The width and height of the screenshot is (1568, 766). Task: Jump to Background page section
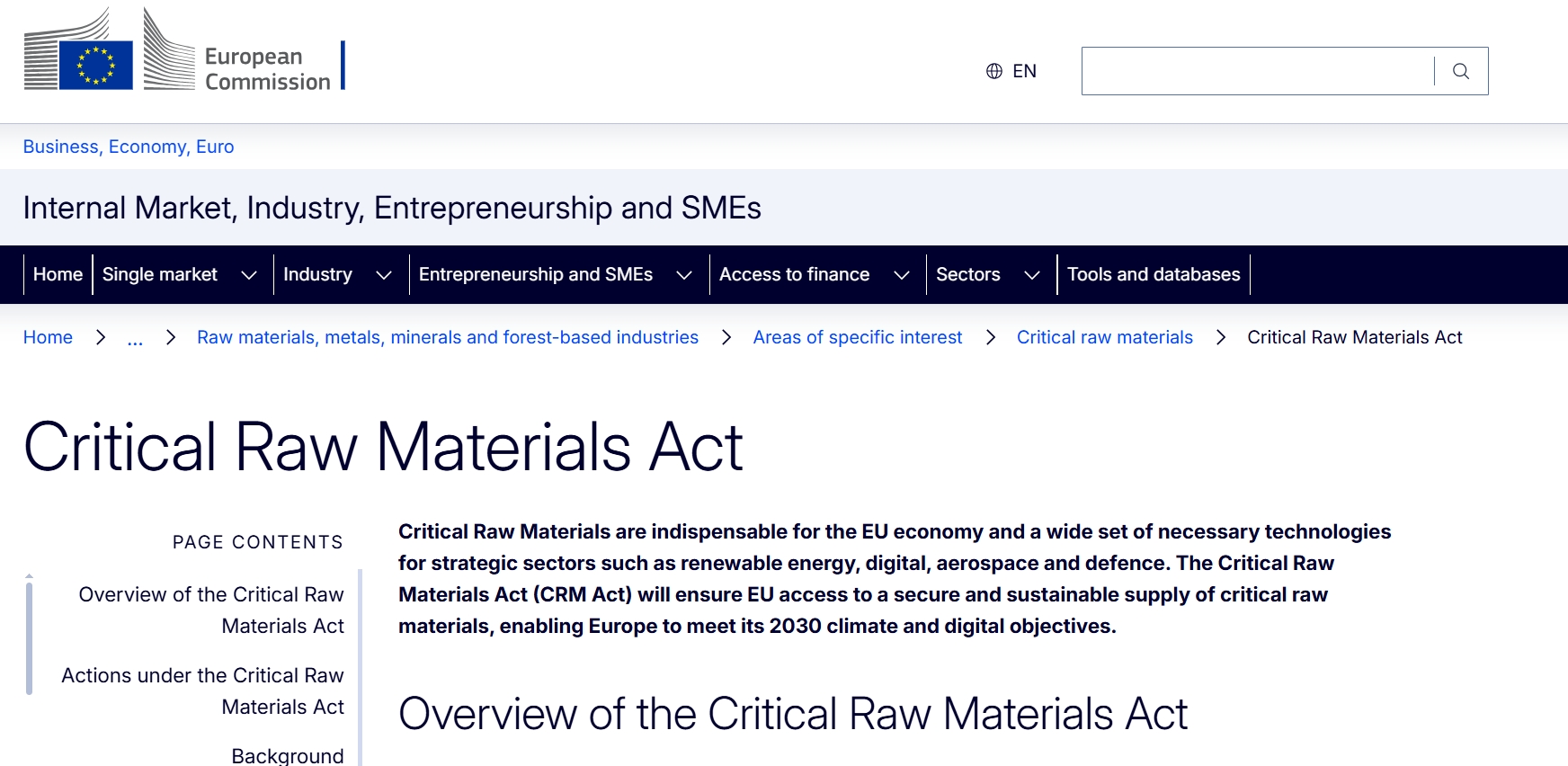288,755
